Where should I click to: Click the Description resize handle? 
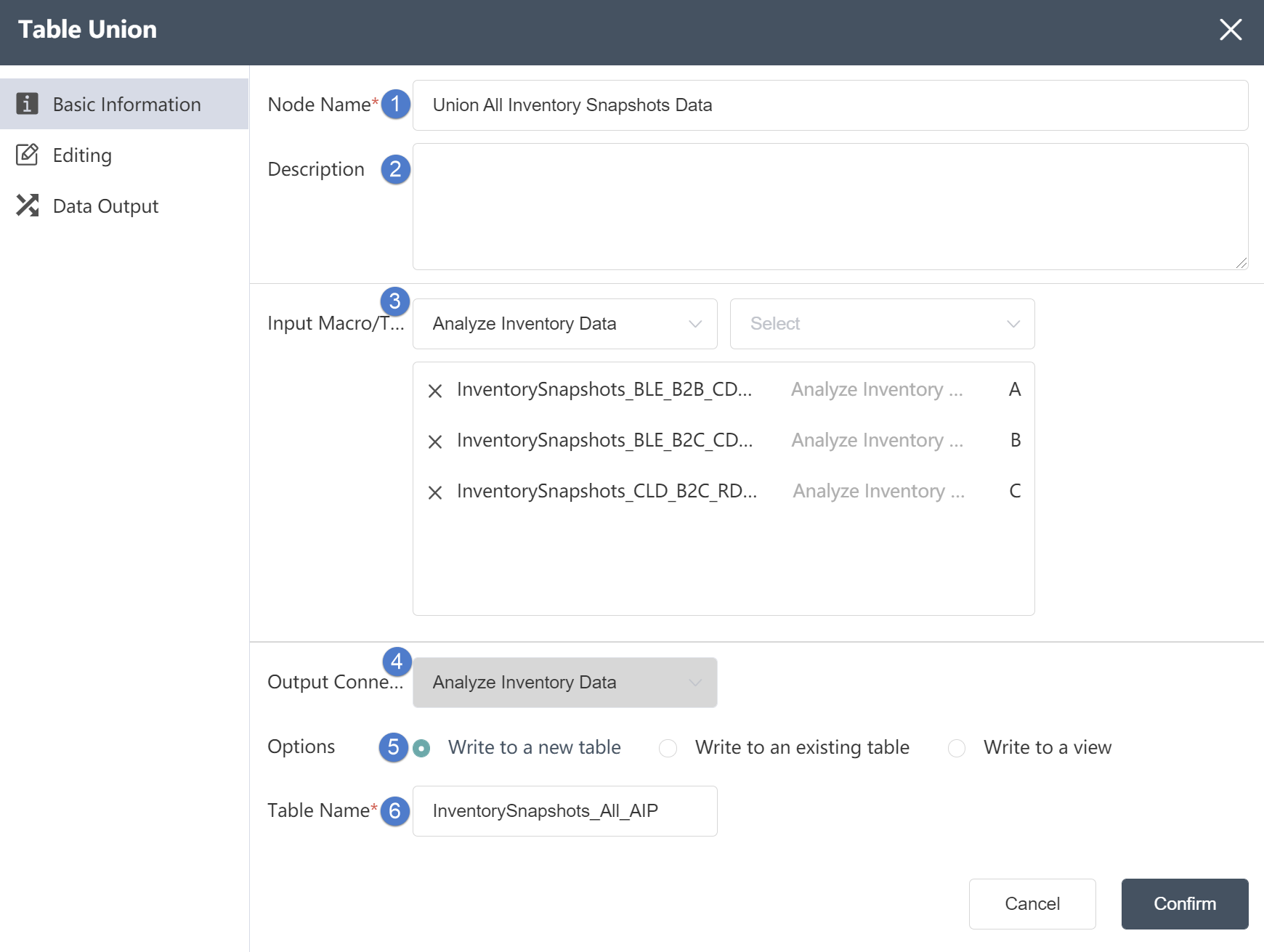coord(1241,263)
